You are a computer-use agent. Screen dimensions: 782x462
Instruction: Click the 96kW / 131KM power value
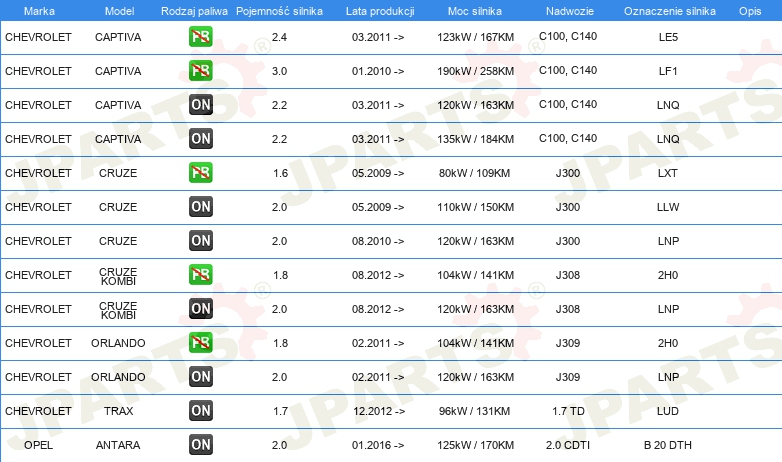(474, 411)
